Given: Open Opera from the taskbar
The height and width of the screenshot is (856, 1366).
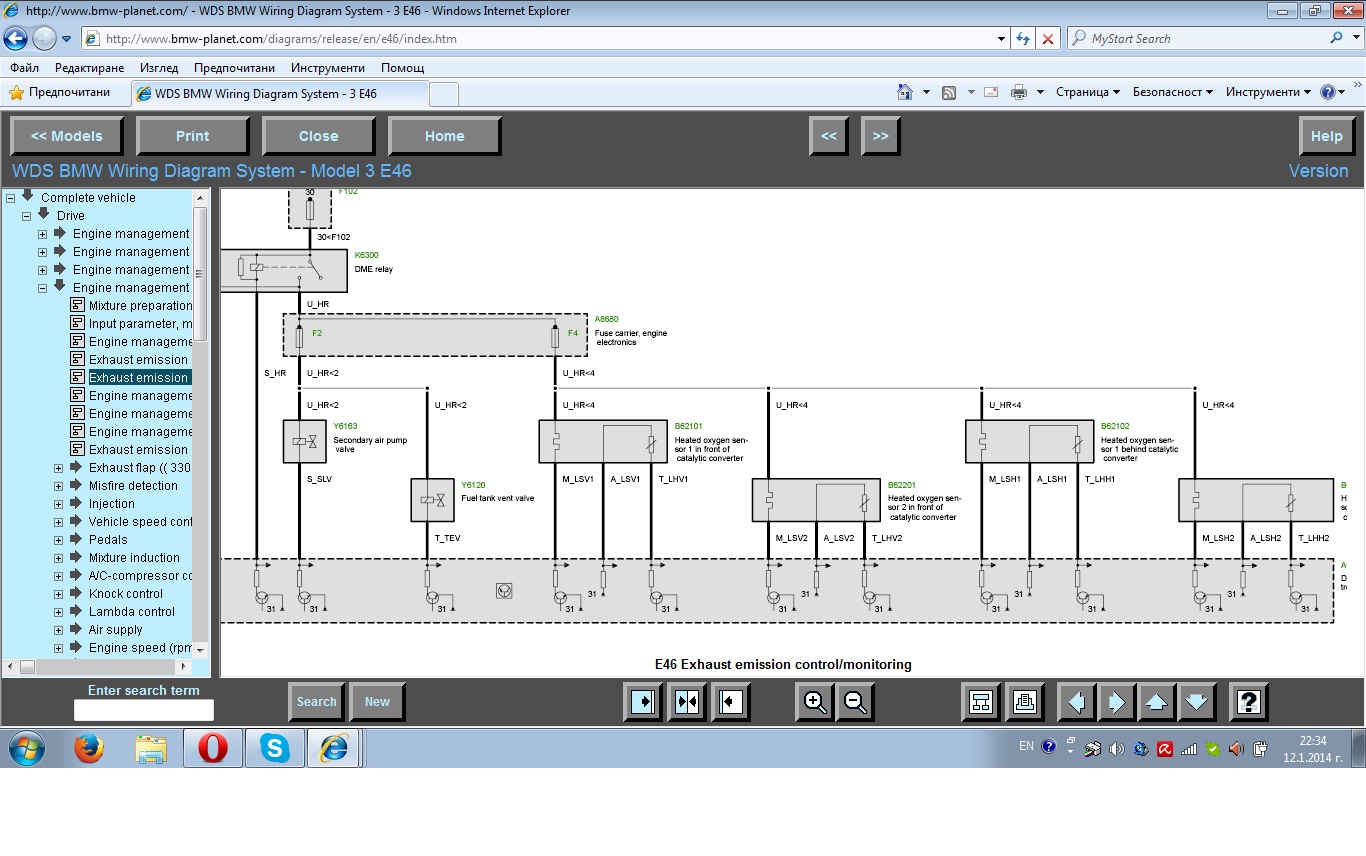Looking at the screenshot, I should tap(212, 748).
